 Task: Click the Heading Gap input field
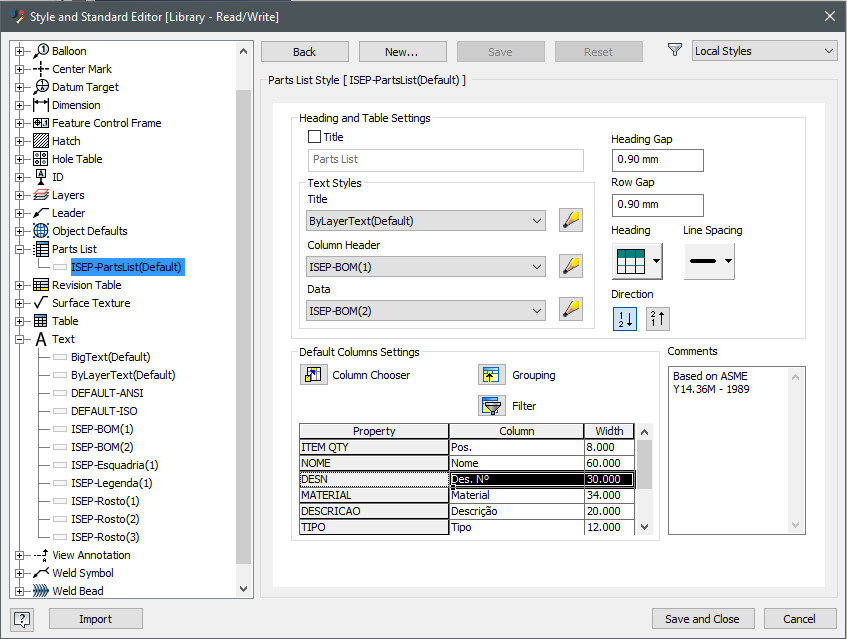click(x=657, y=160)
